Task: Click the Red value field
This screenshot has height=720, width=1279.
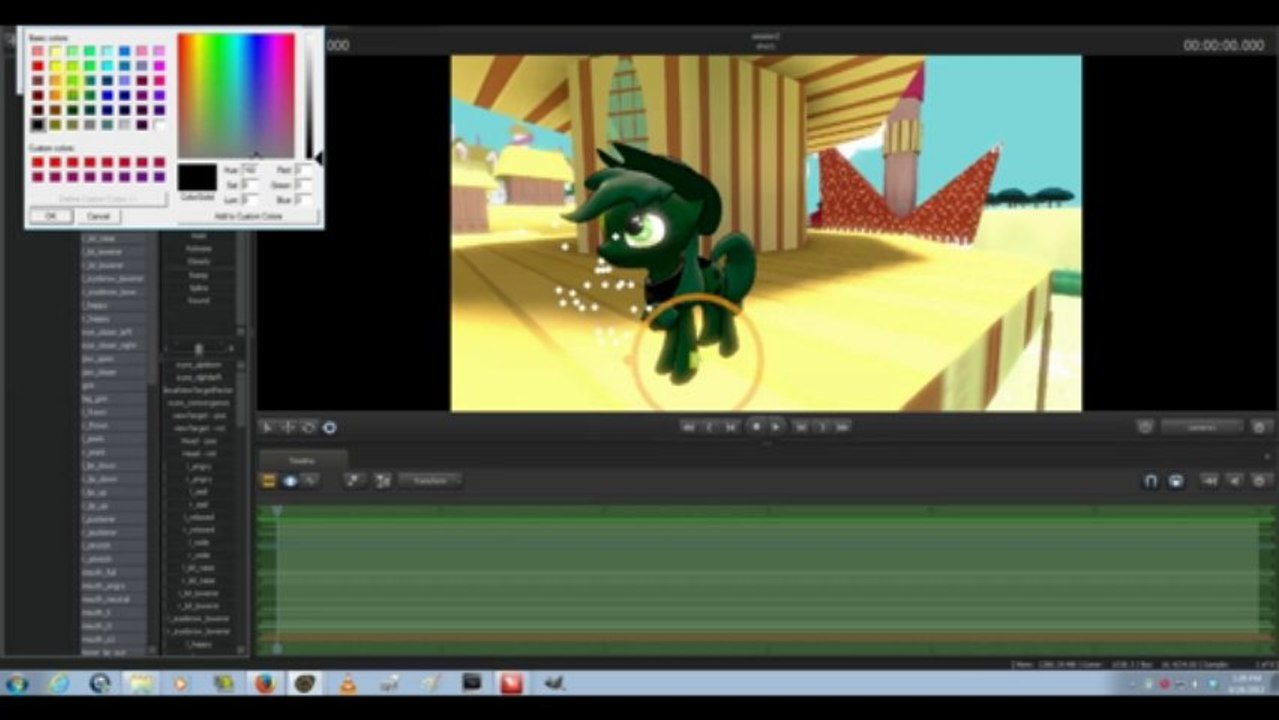Action: click(x=303, y=170)
